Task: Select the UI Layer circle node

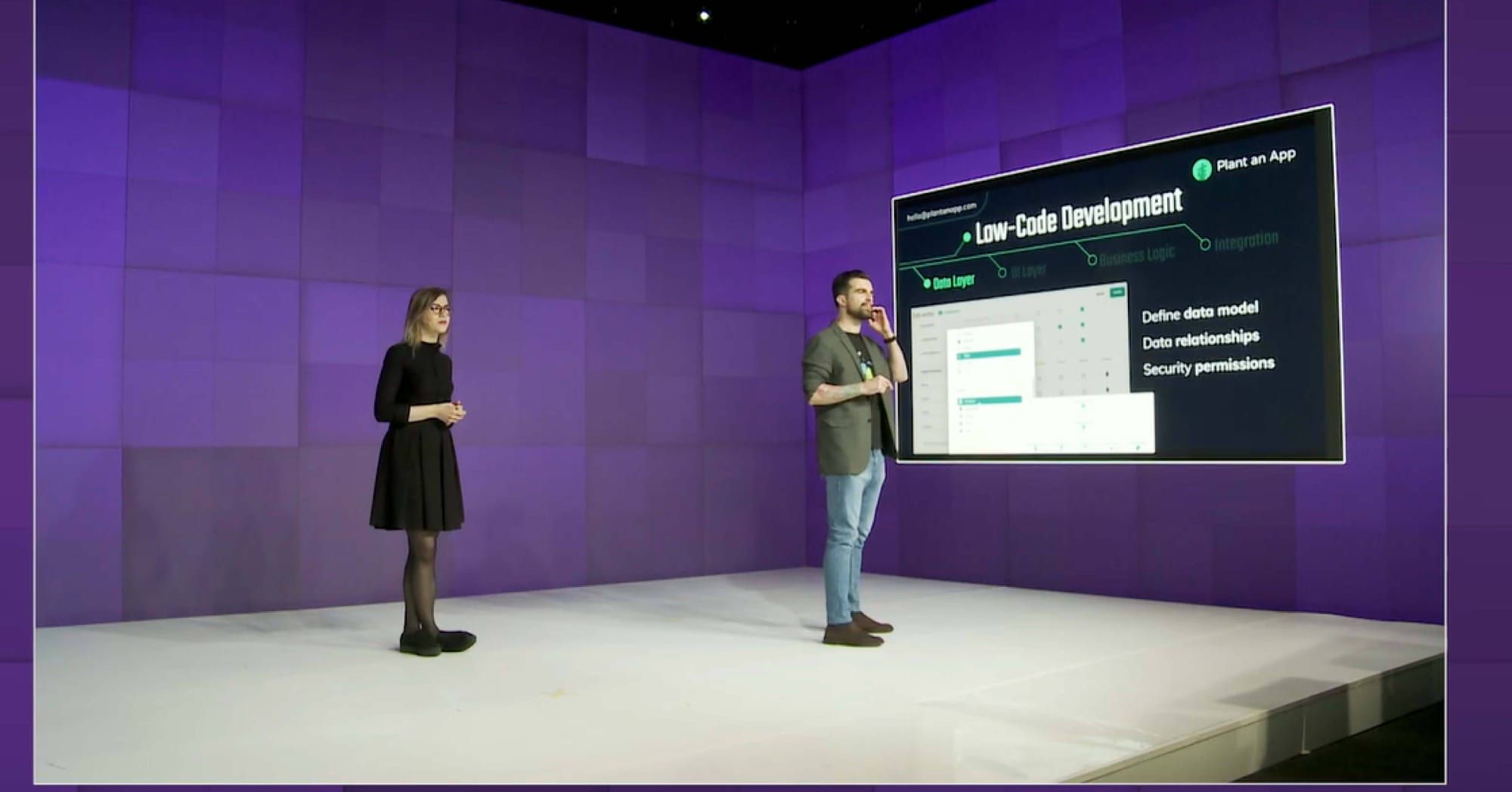Action: pos(1002,273)
